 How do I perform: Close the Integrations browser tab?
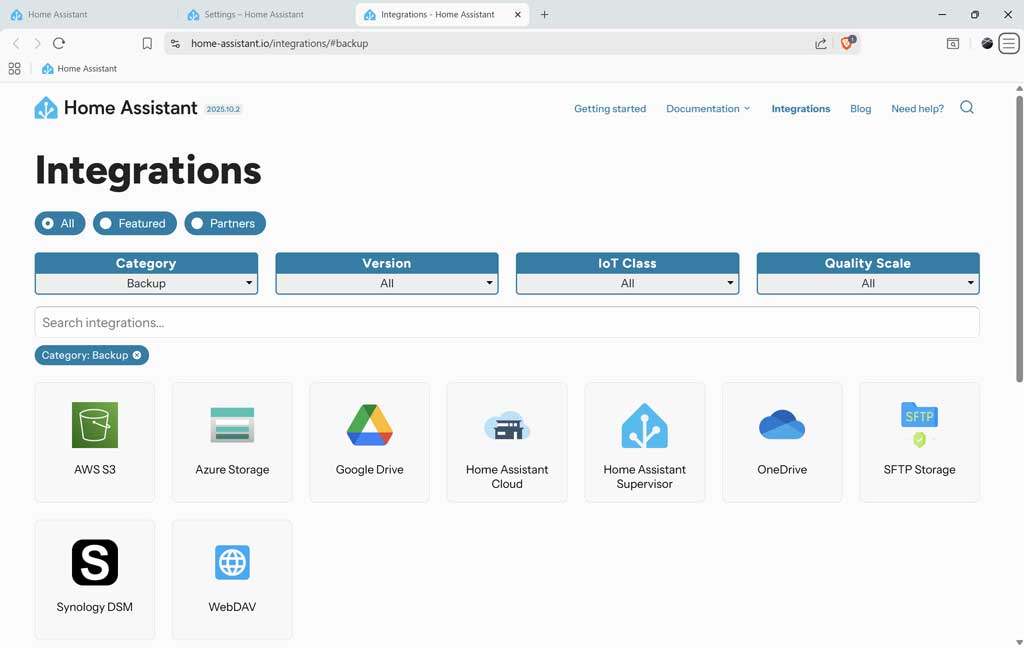[x=518, y=14]
